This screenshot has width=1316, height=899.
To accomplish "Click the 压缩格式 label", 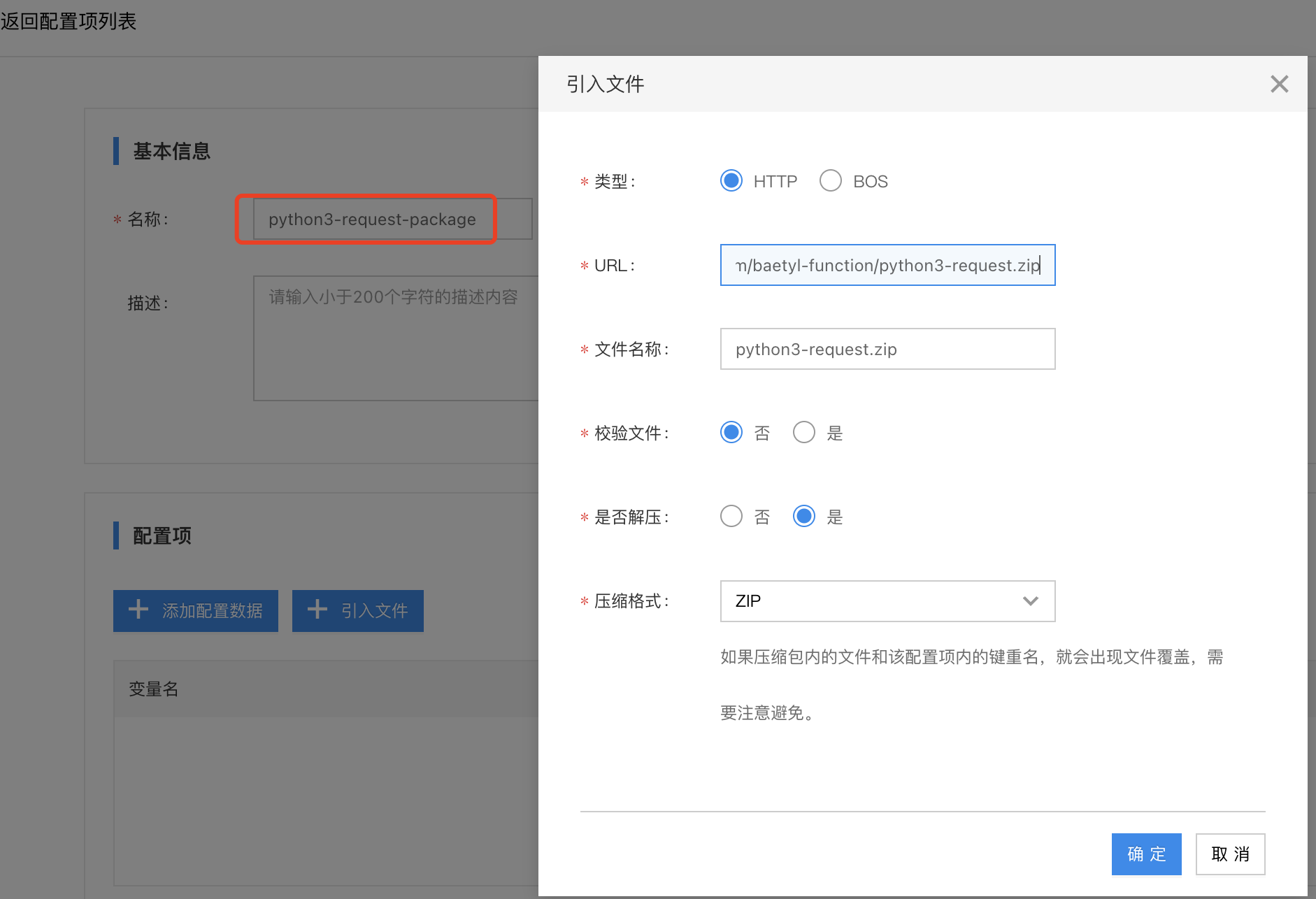I will coord(631,601).
